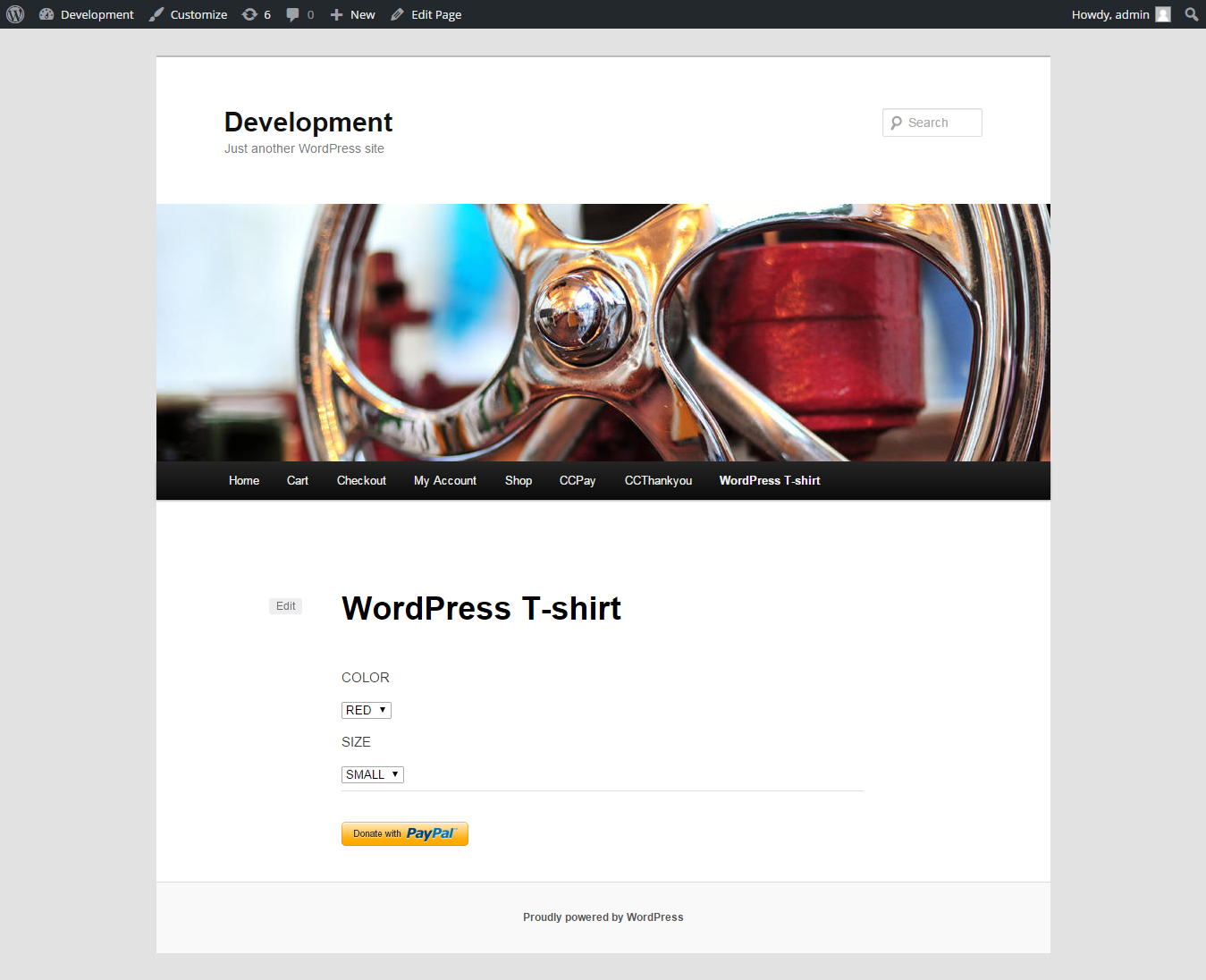Click the comments count 0

coord(310,14)
